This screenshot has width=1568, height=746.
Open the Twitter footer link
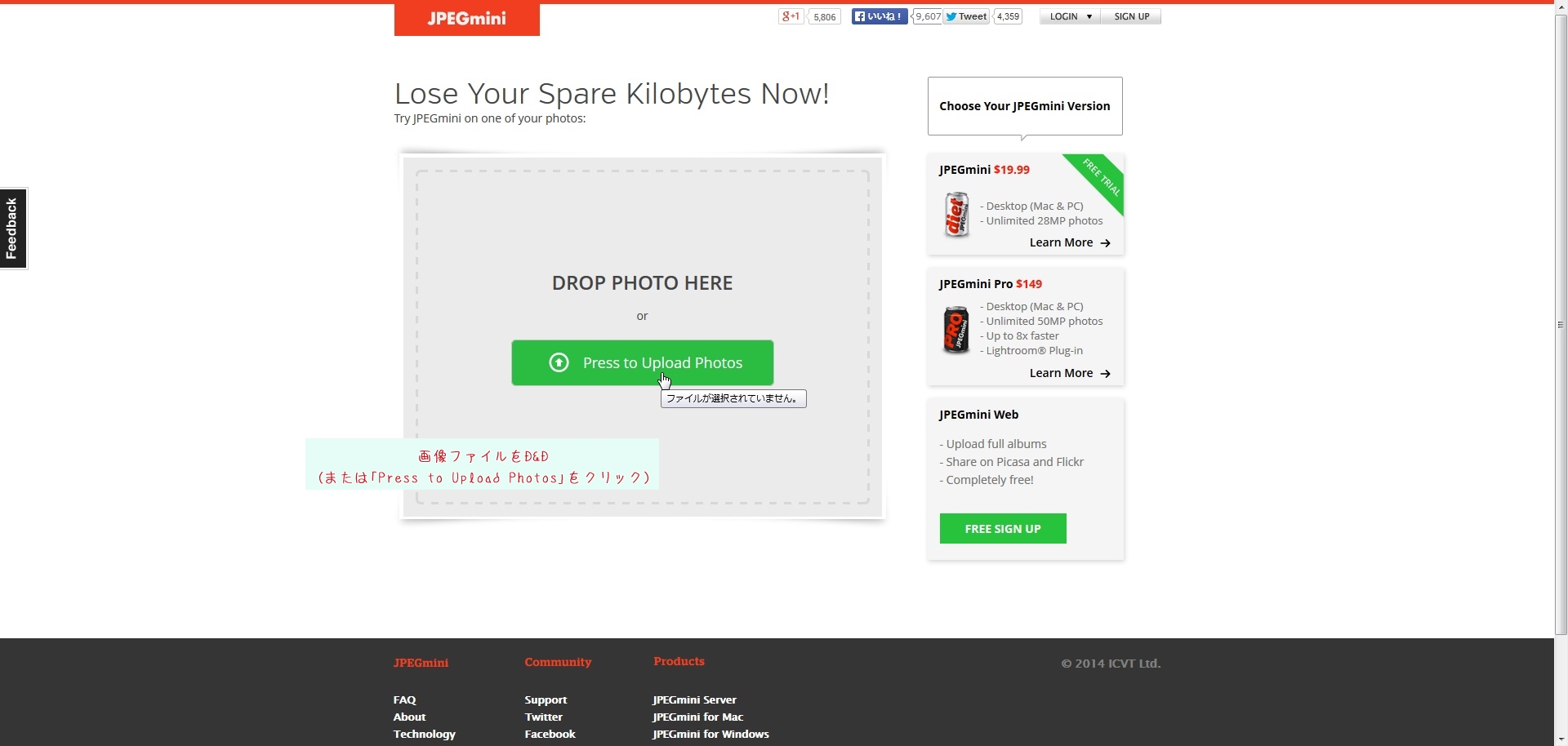click(543, 717)
